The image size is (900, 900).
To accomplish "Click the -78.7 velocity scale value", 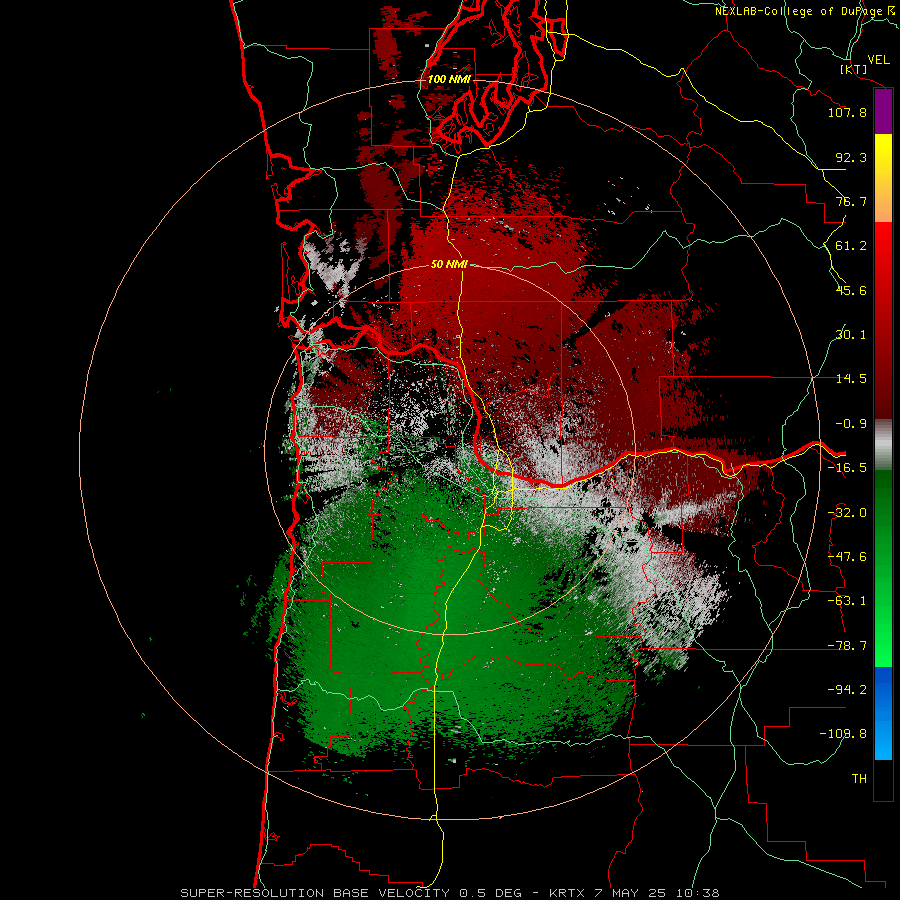I will pos(847,646).
